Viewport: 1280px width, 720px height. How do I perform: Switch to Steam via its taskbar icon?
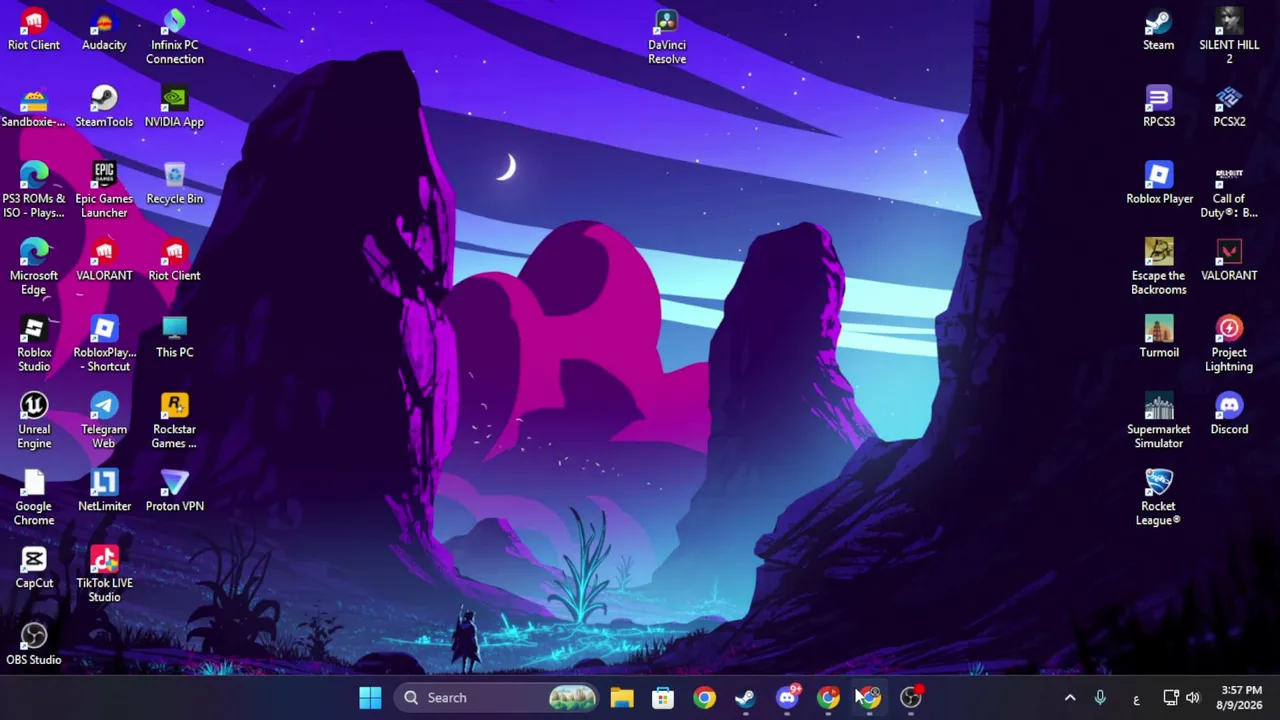745,697
